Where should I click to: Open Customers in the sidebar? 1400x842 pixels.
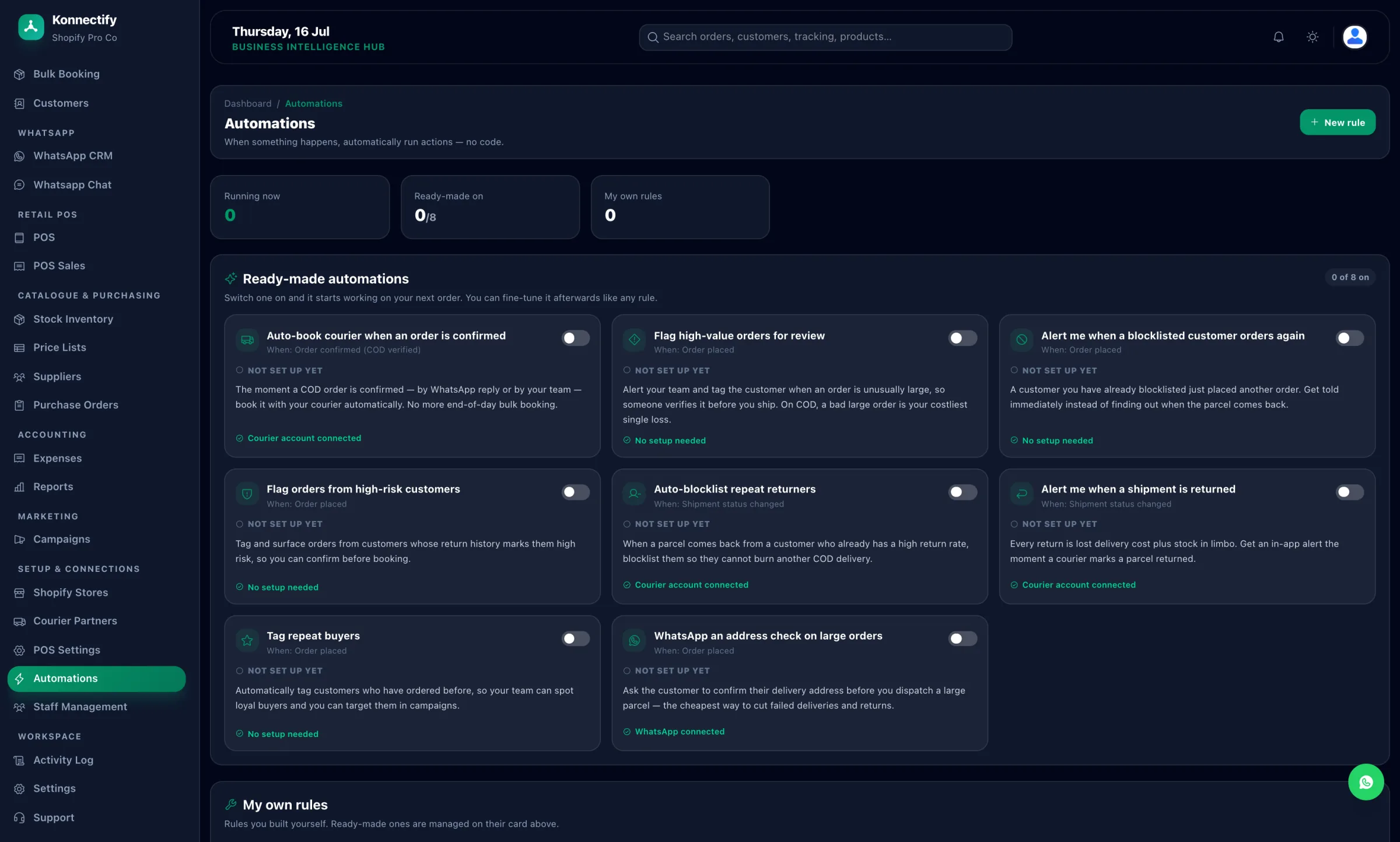click(x=96, y=103)
